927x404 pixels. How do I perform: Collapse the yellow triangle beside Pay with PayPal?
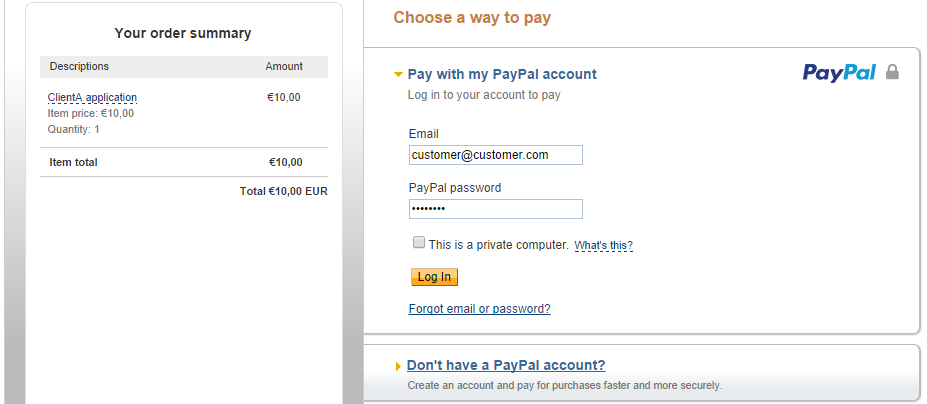point(398,75)
